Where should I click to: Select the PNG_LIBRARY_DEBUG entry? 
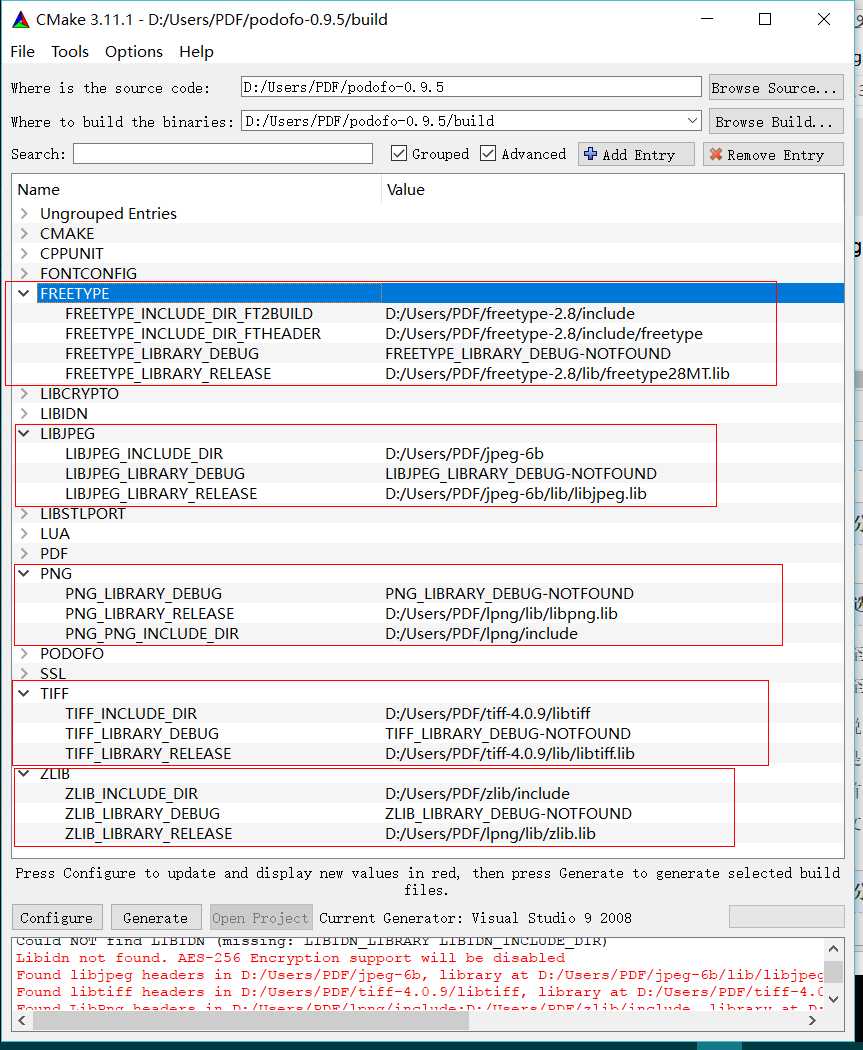[143, 593]
